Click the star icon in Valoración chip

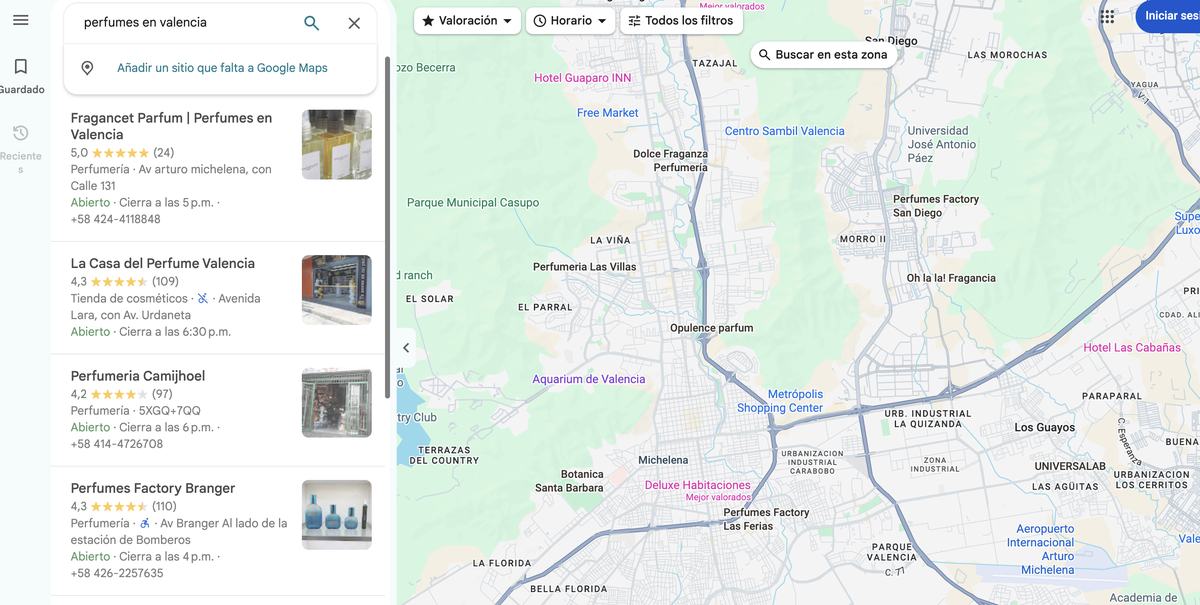[428, 21]
